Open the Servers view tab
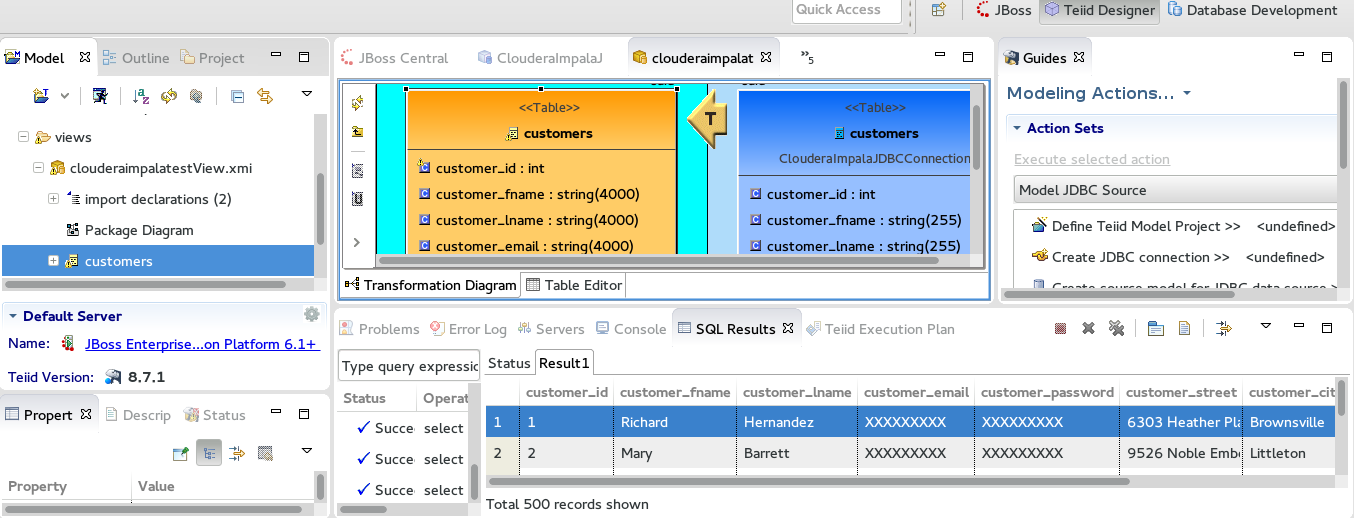Screen dimensions: 1354x518 (550, 329)
